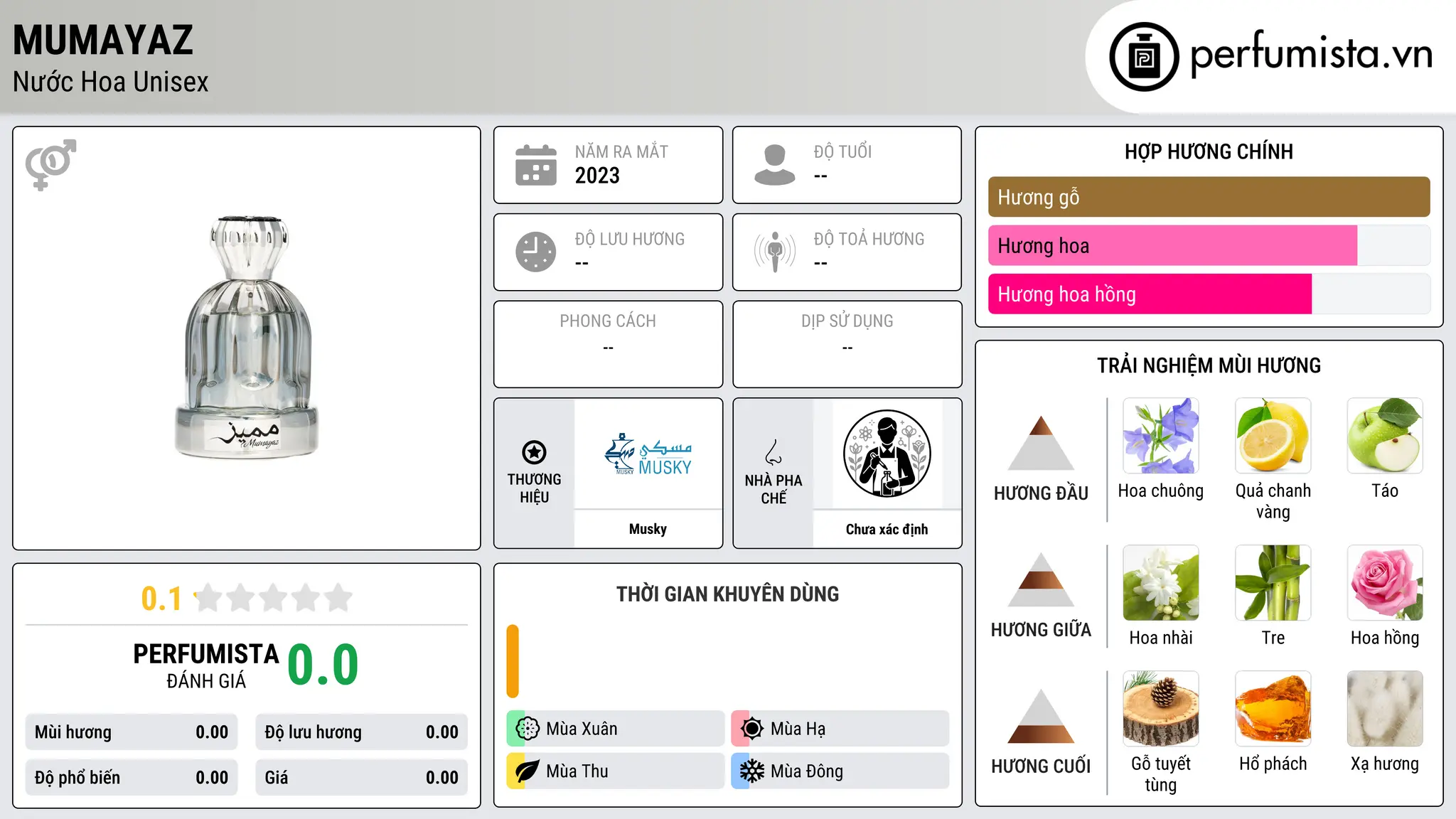Click the Thời gian khuyên dùng heading
Image resolution: width=1456 pixels, height=819 pixels.
[727, 594]
